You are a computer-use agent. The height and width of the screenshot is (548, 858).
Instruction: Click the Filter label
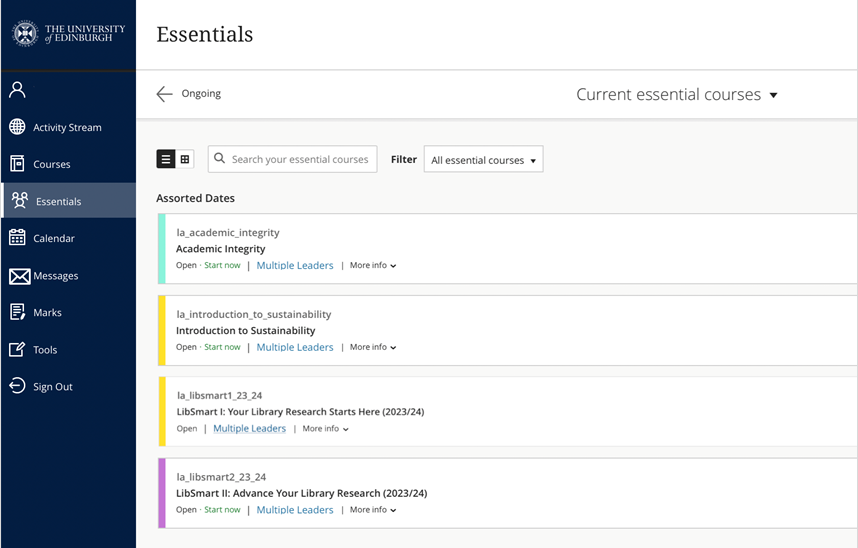[404, 159]
